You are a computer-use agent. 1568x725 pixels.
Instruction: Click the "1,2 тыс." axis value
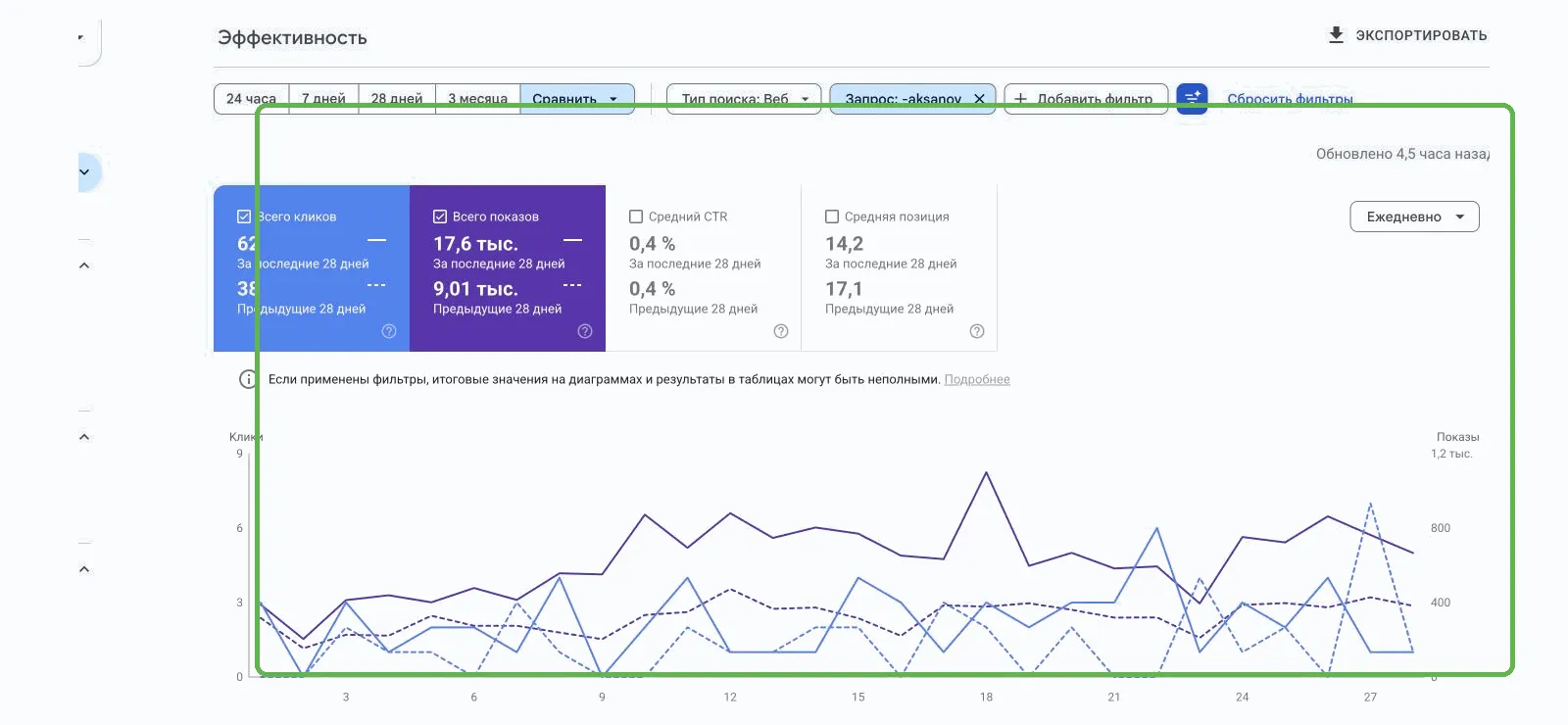1451,454
